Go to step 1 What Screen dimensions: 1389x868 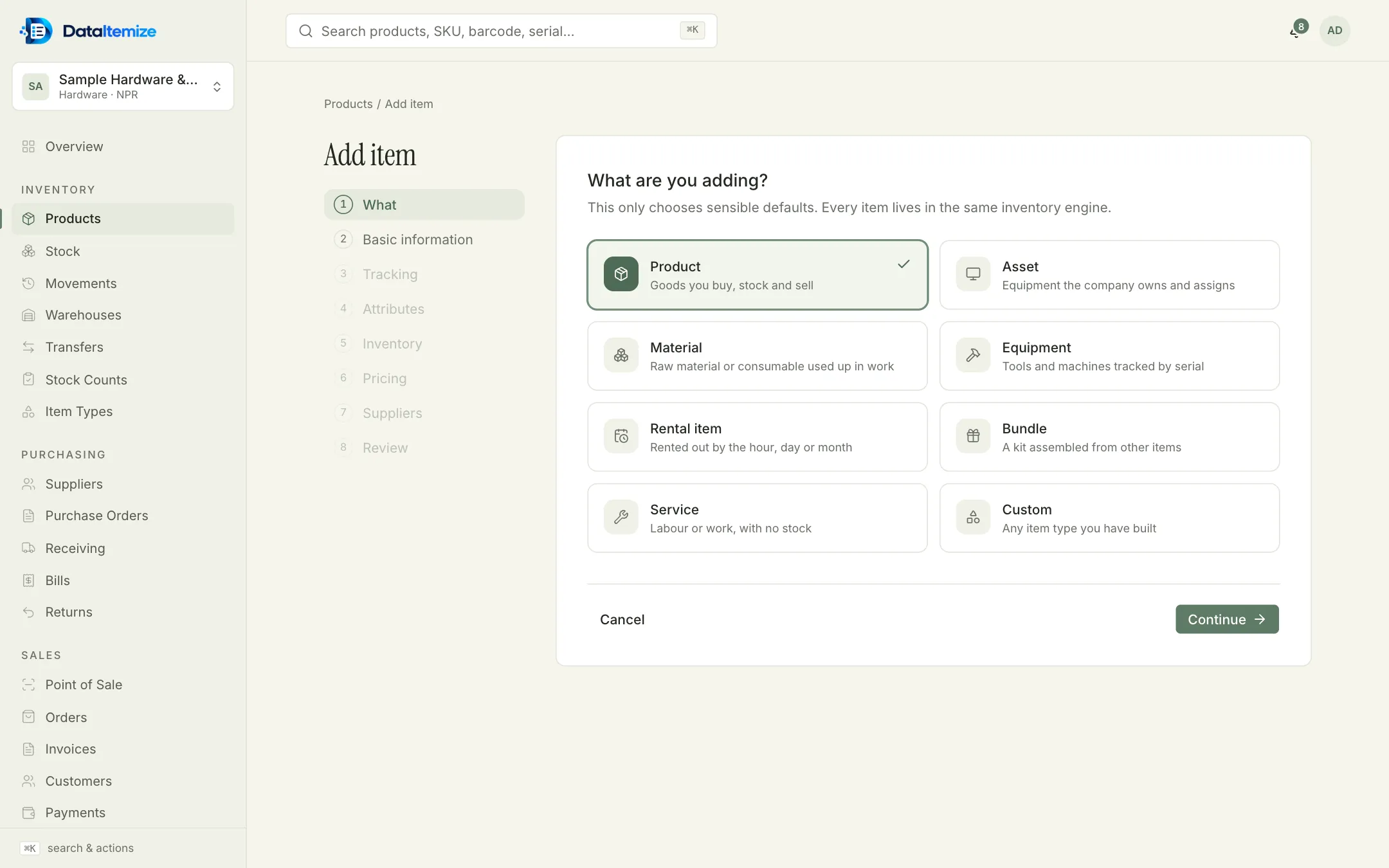[424, 204]
